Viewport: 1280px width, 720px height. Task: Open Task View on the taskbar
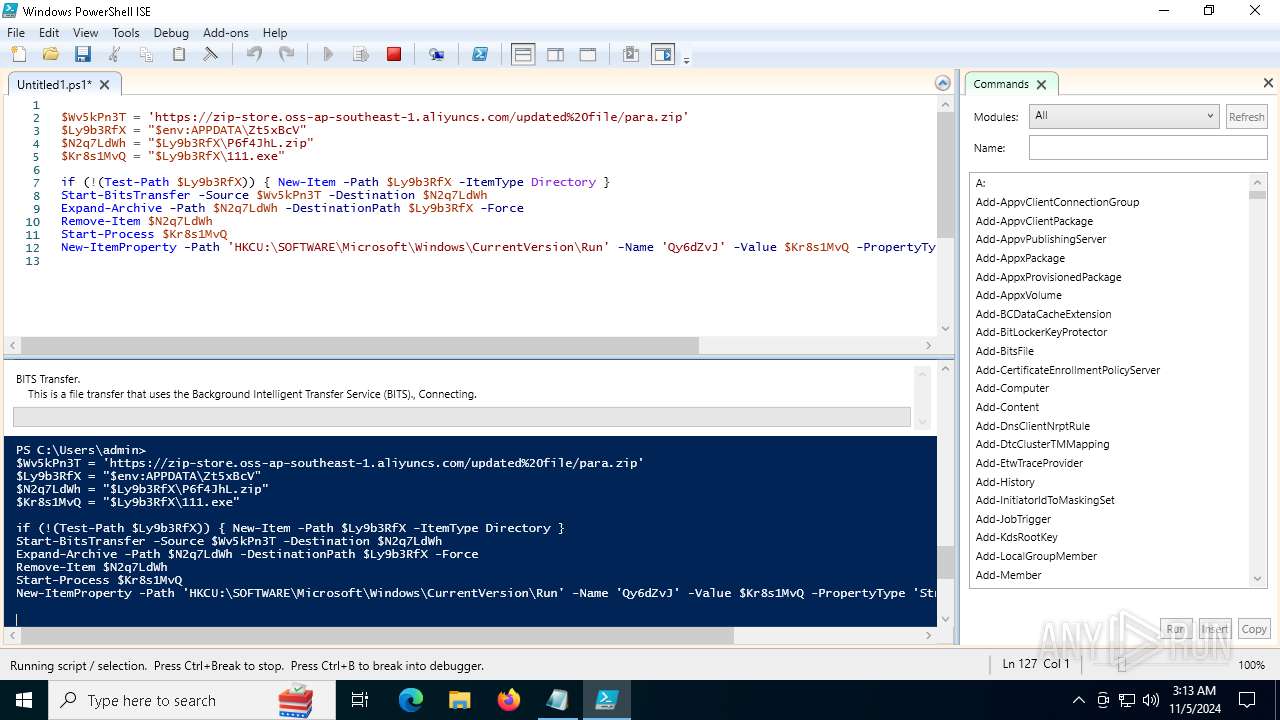360,700
